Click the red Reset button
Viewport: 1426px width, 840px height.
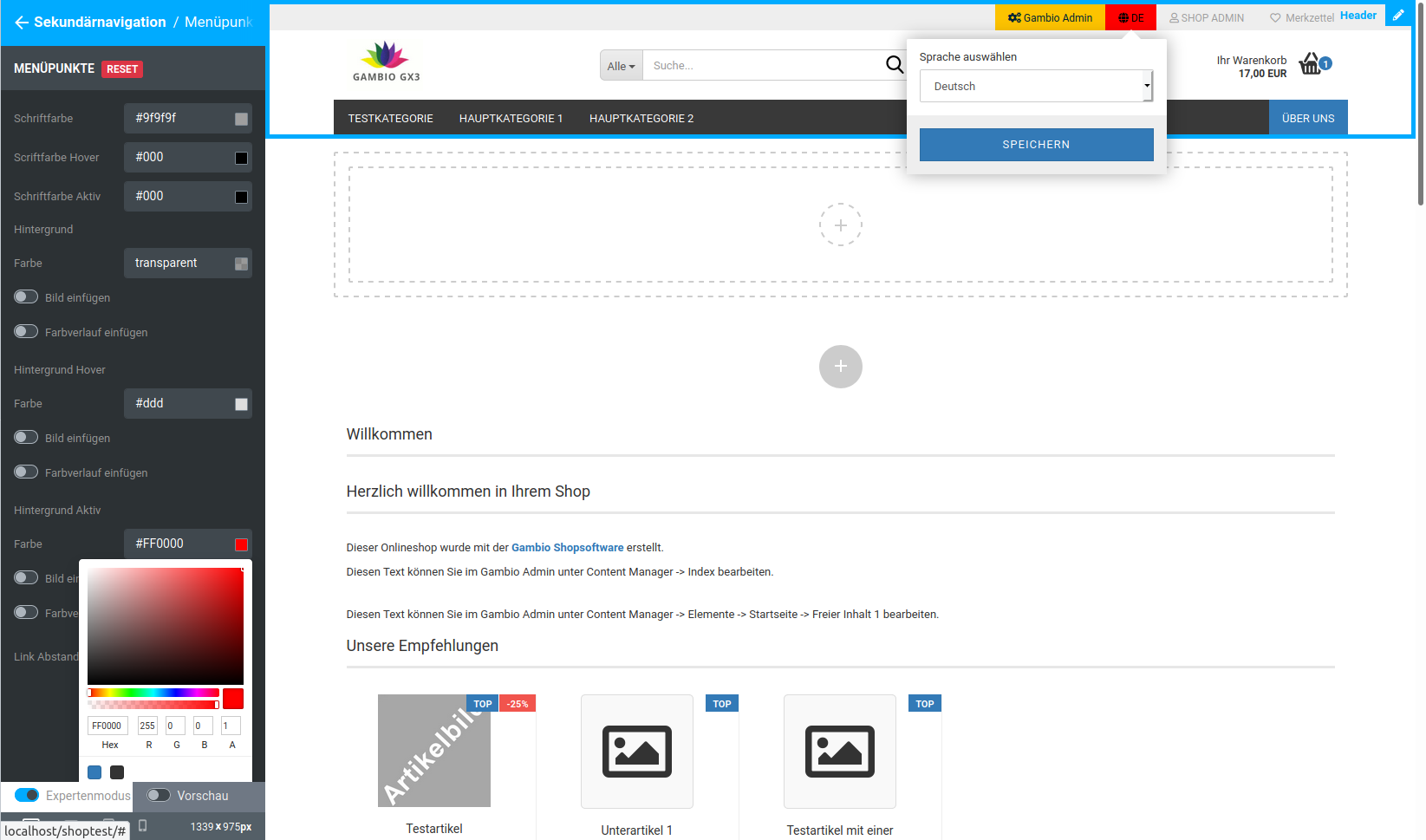click(122, 69)
